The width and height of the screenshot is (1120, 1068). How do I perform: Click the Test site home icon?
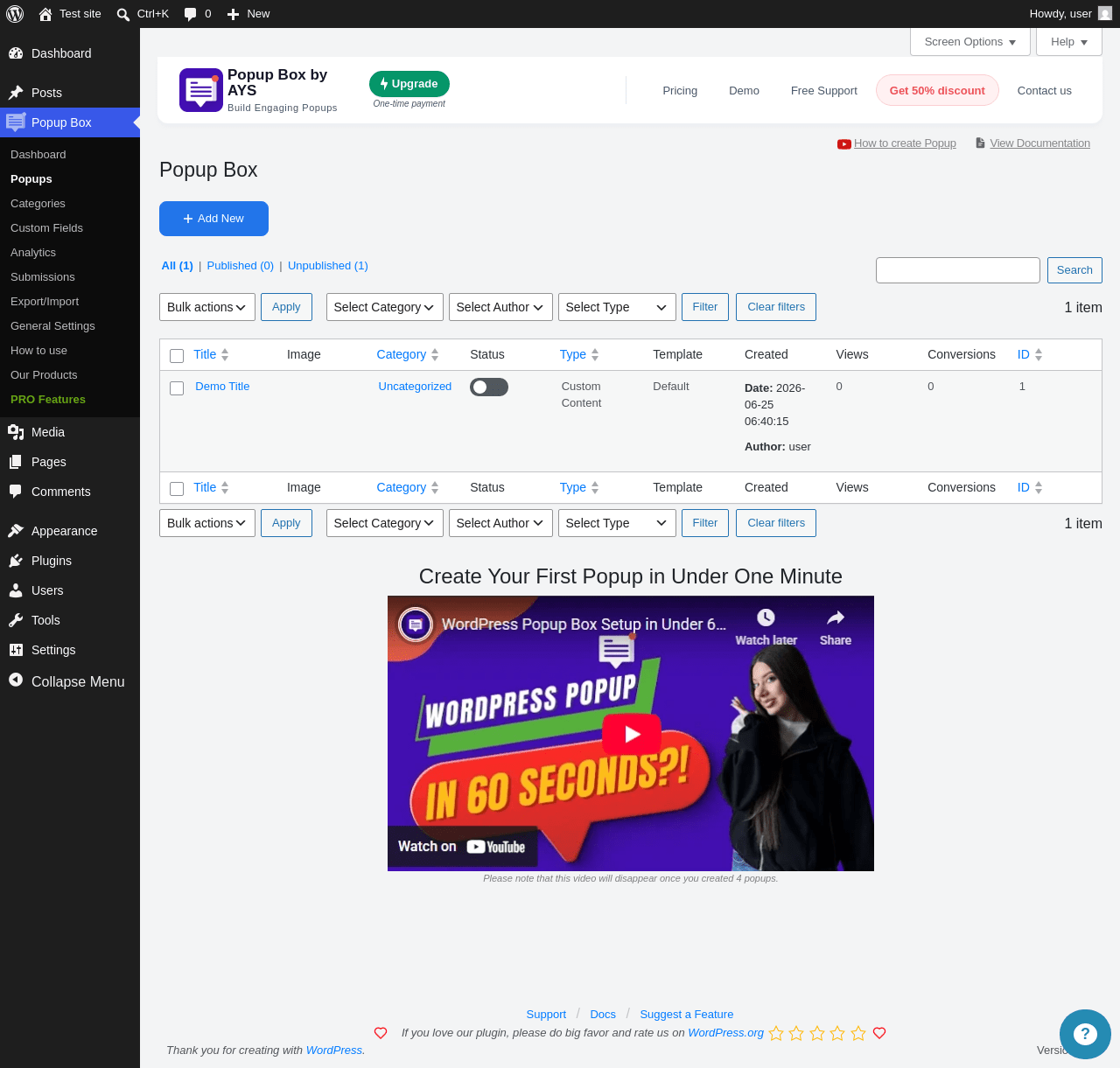click(45, 14)
